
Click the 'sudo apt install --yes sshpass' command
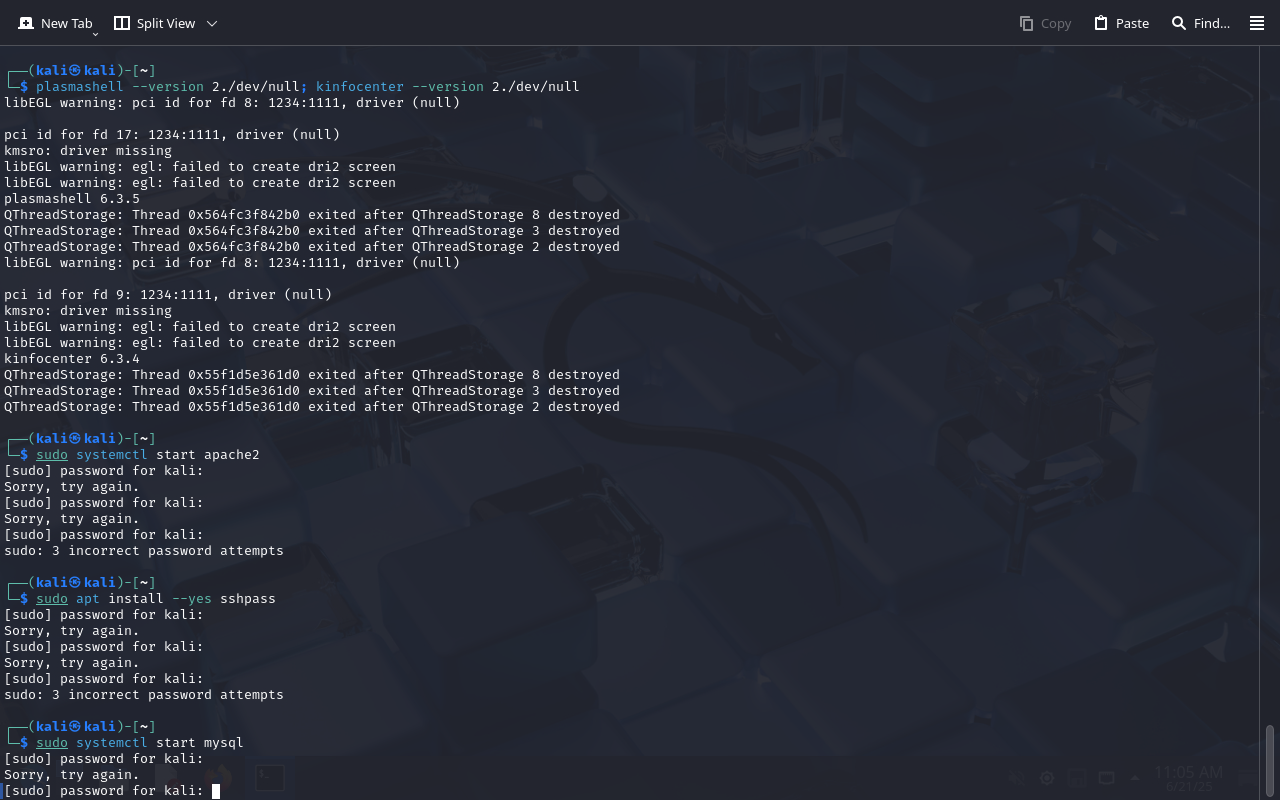156,598
